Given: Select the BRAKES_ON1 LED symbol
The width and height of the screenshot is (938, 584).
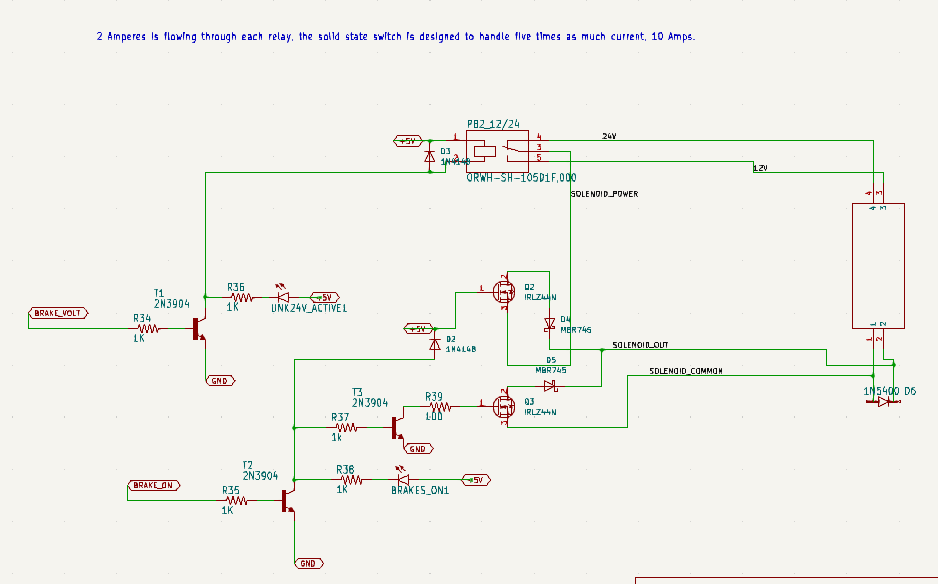Looking at the screenshot, I should pyautogui.click(x=403, y=477).
